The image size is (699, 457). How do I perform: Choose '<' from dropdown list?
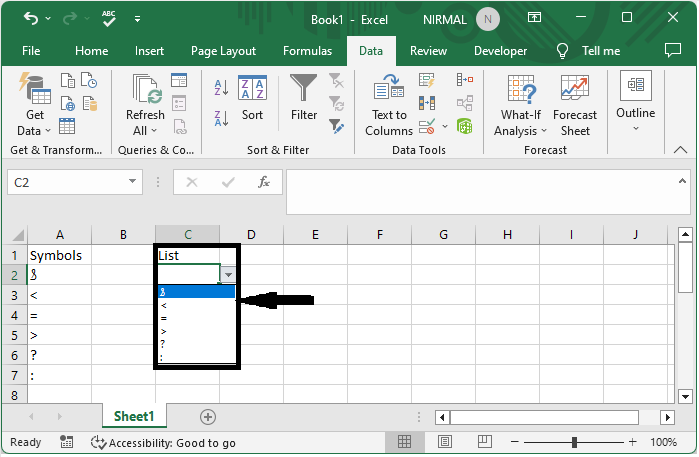197,305
